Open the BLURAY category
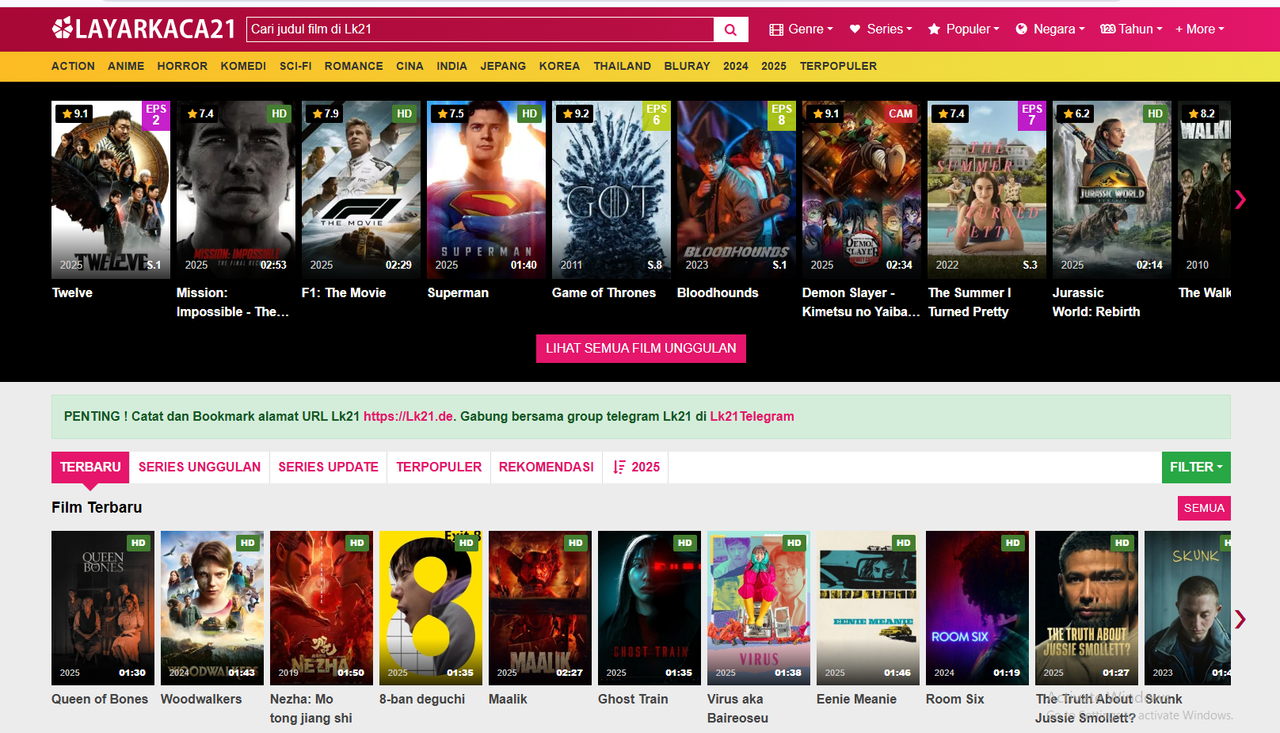Screen dimensions: 1280x733 [687, 66]
